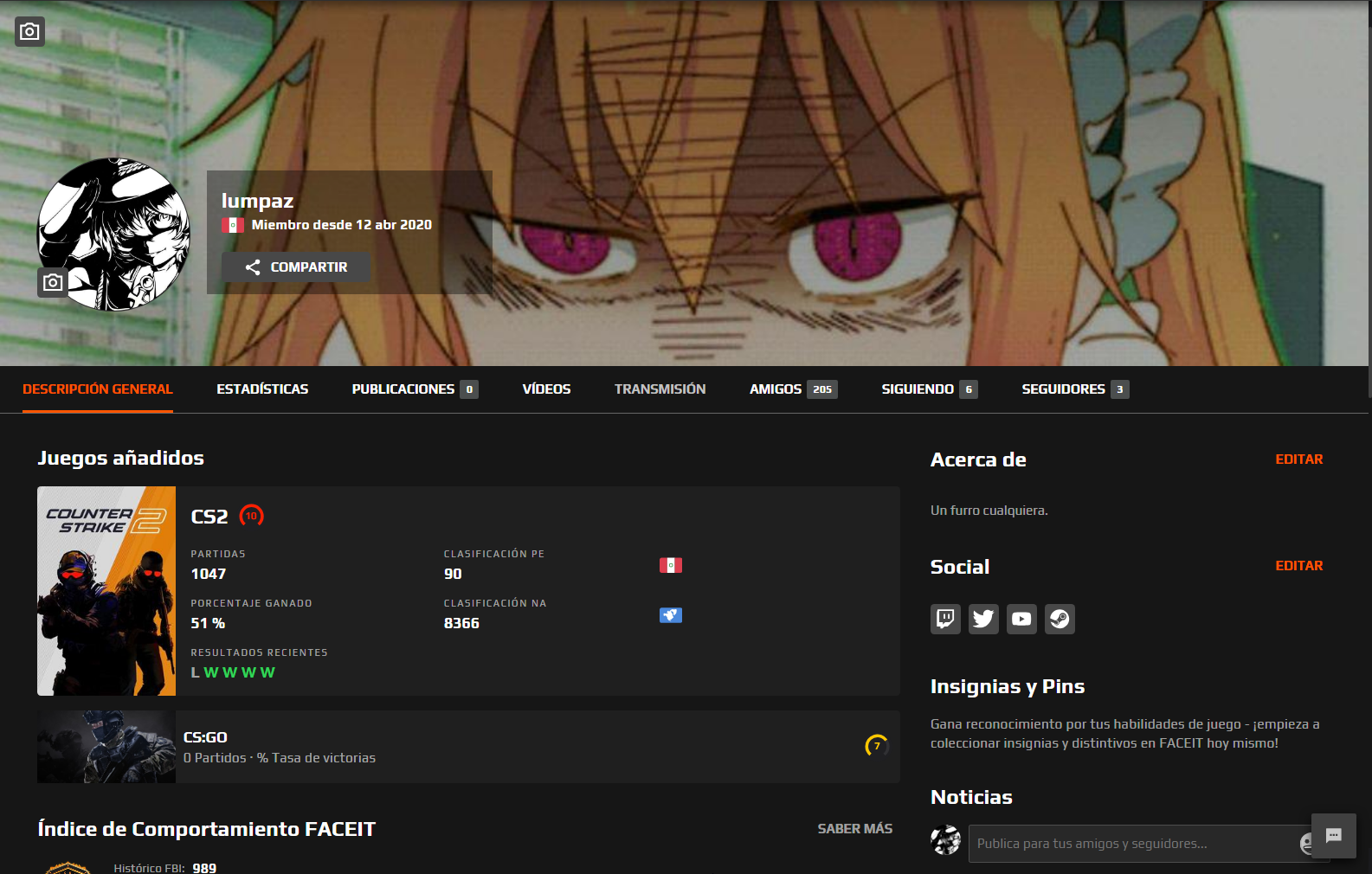This screenshot has width=1372, height=874.
Task: Click the Seguidores count badge 3
Action: (x=1120, y=389)
